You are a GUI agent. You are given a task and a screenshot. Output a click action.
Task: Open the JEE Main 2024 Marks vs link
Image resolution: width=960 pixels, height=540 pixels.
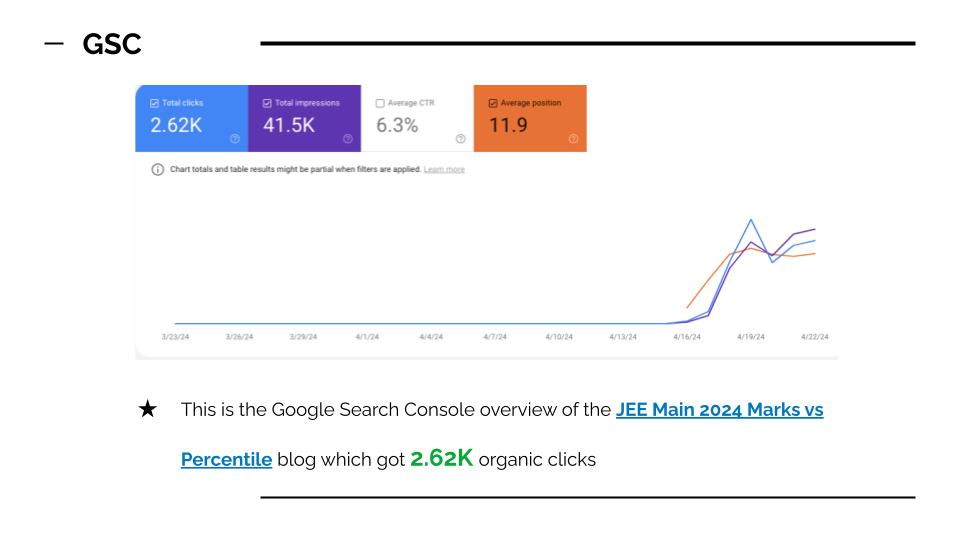click(x=719, y=410)
